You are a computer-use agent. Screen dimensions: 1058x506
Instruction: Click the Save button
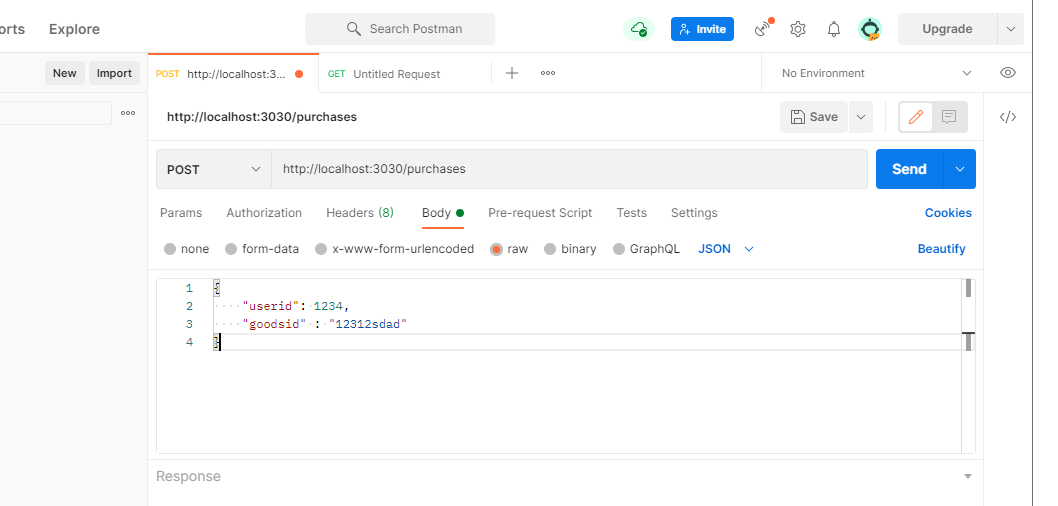coord(814,117)
